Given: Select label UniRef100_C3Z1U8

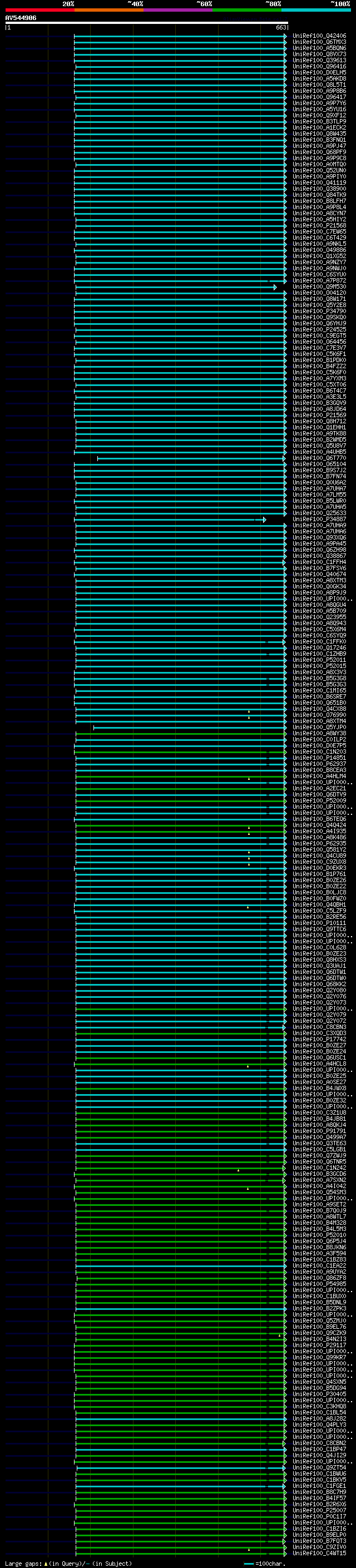Looking at the screenshot, I should click(x=319, y=1112).
